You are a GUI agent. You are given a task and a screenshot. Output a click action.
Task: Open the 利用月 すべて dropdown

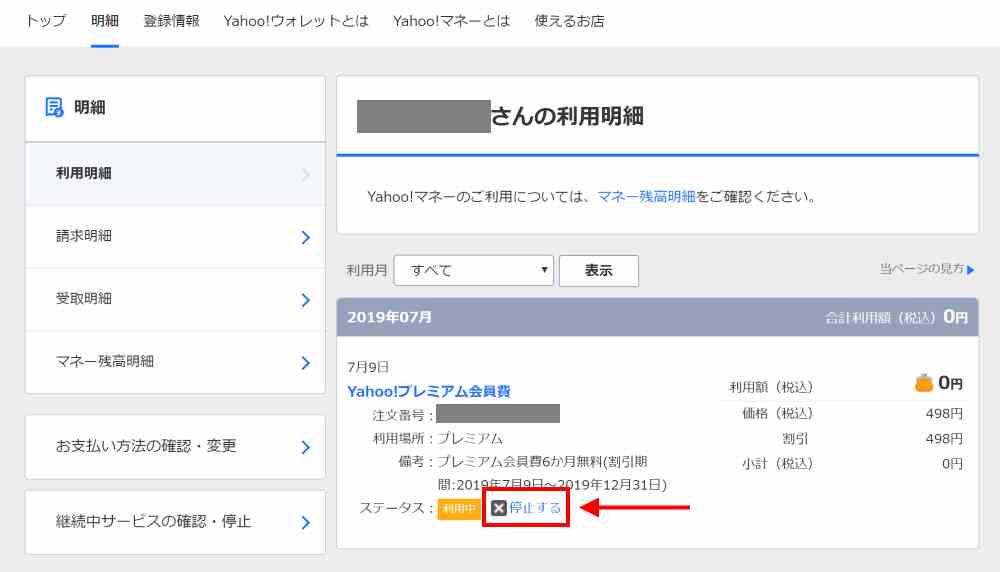473,270
